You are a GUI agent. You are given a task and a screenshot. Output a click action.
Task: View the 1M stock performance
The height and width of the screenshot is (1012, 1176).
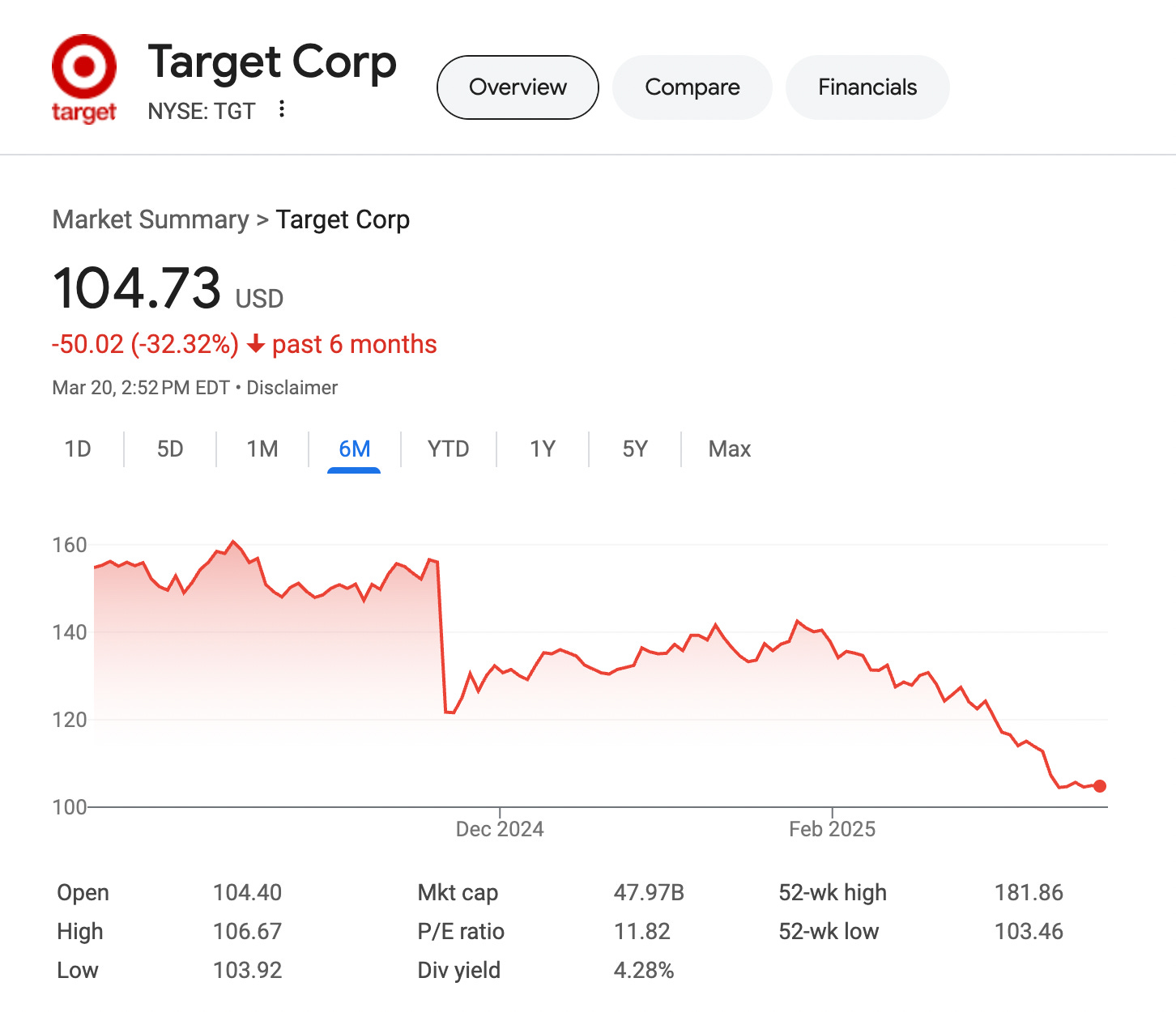pos(262,449)
